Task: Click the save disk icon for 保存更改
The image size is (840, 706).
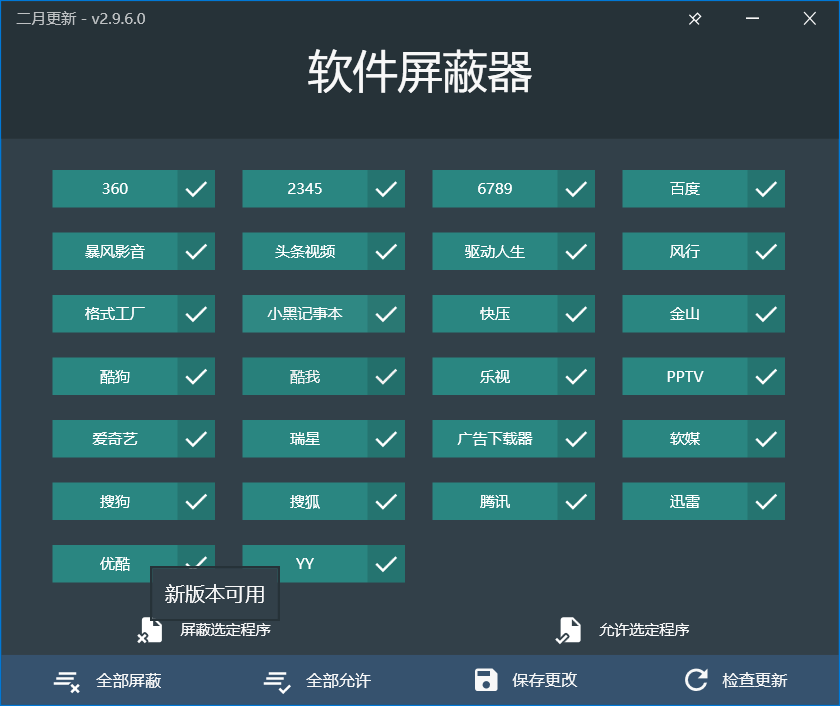Action: [x=487, y=680]
